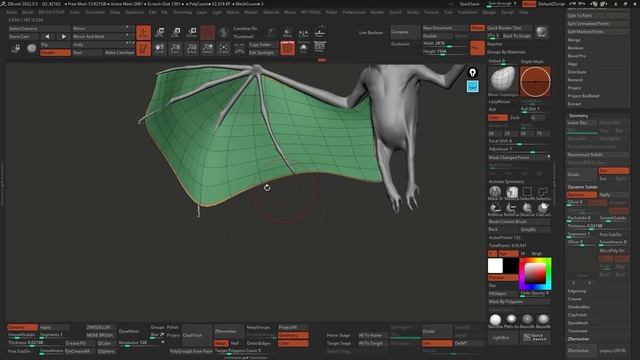
Task: Open the Transform menu
Action: click(467, 12)
